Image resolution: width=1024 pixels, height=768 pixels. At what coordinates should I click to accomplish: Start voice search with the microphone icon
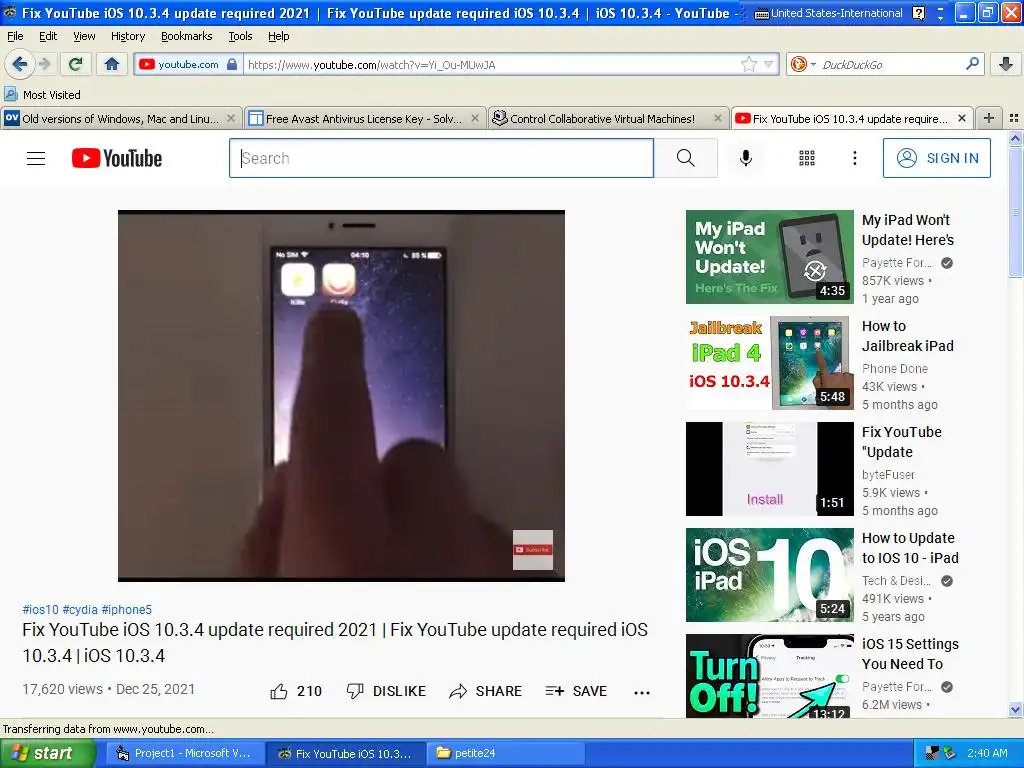[x=746, y=158]
